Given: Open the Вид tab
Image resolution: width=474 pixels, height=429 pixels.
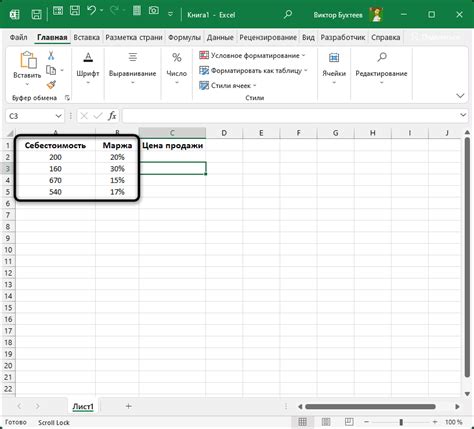Looking at the screenshot, I should pyautogui.click(x=308, y=37).
